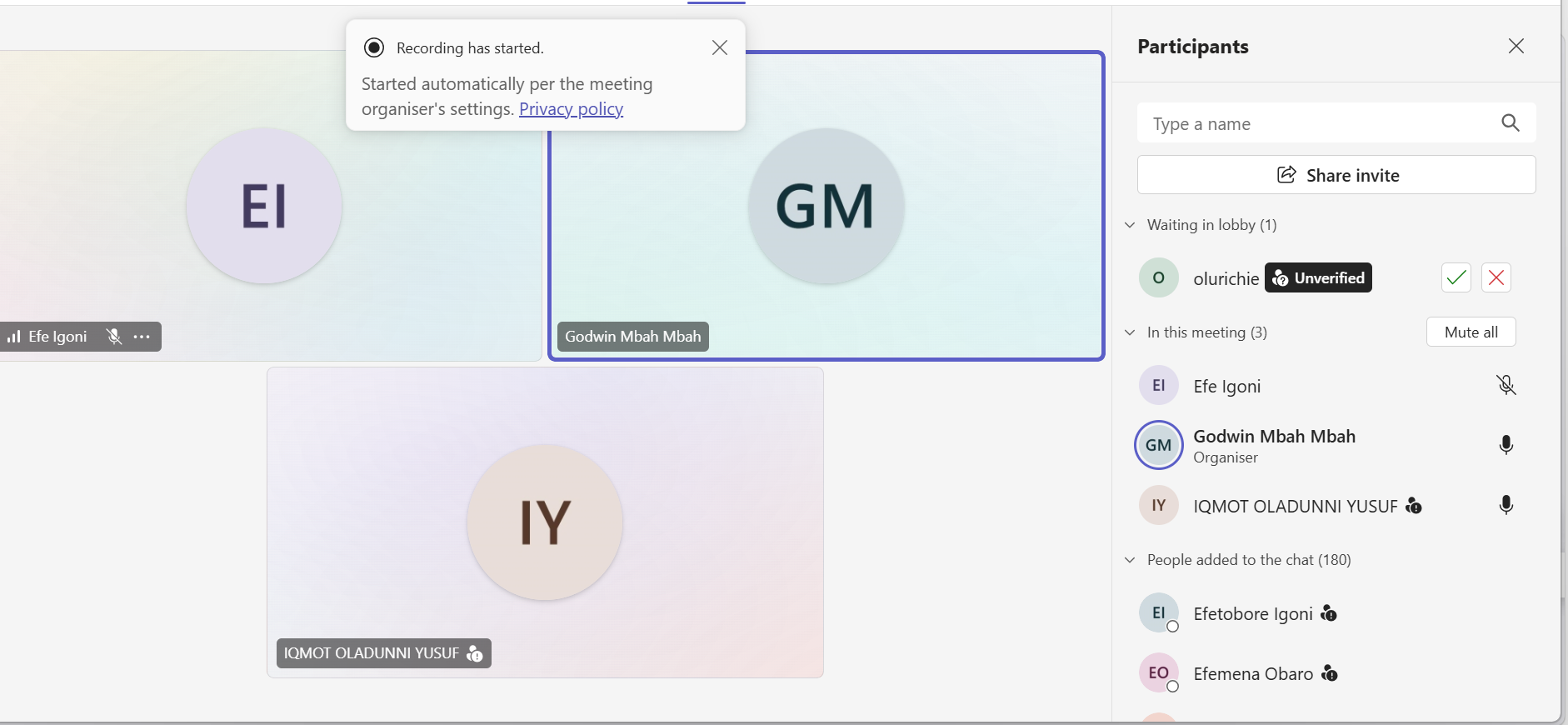Click the EI avatar in video tile
The width and height of the screenshot is (1568, 725).
tap(264, 206)
